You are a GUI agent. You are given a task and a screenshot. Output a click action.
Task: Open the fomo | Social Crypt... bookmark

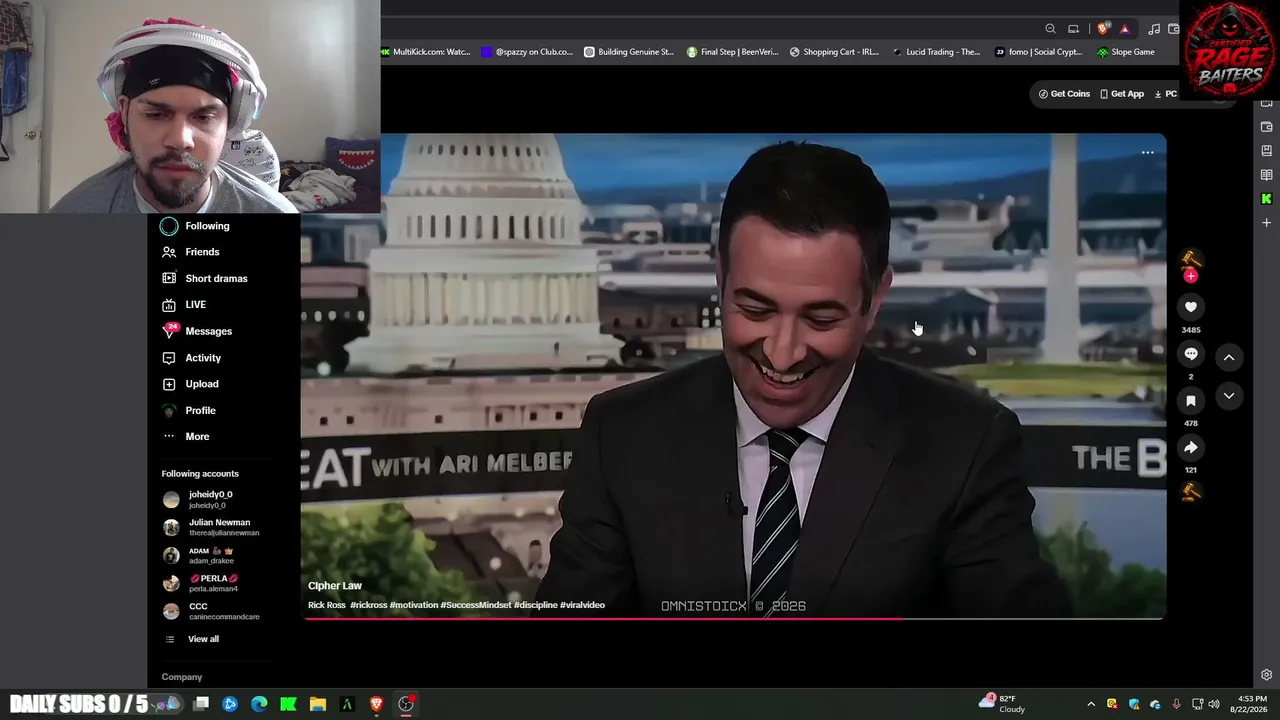1039,52
